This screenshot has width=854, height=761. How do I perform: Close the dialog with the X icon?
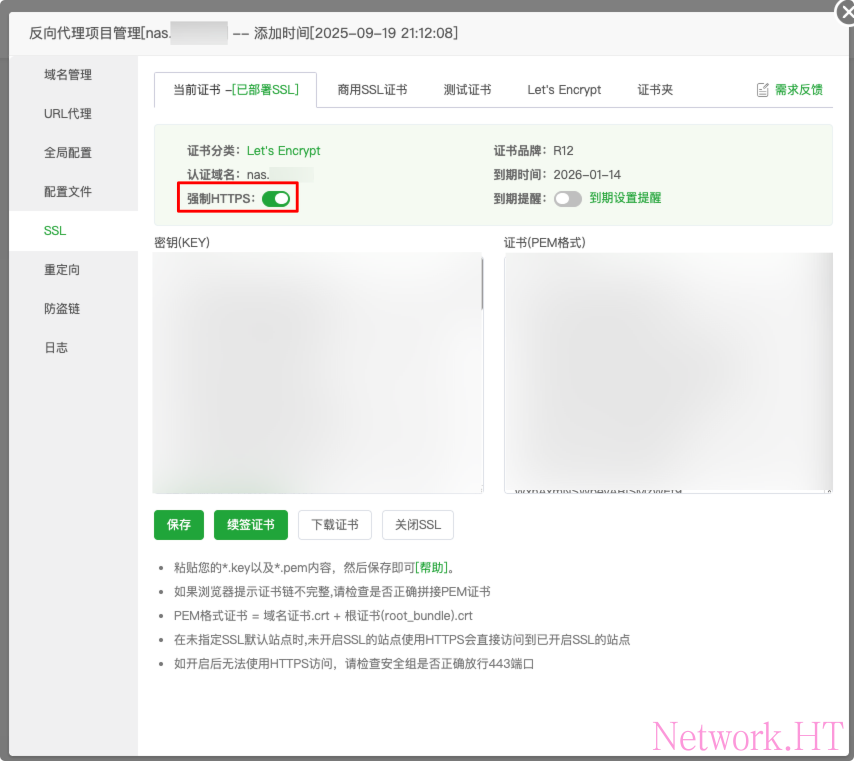[x=845, y=11]
